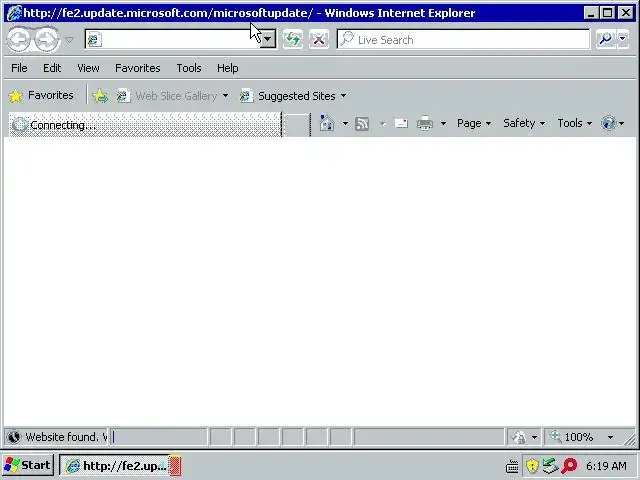Expand the Suggested Sites dropdown arrow

343,96
